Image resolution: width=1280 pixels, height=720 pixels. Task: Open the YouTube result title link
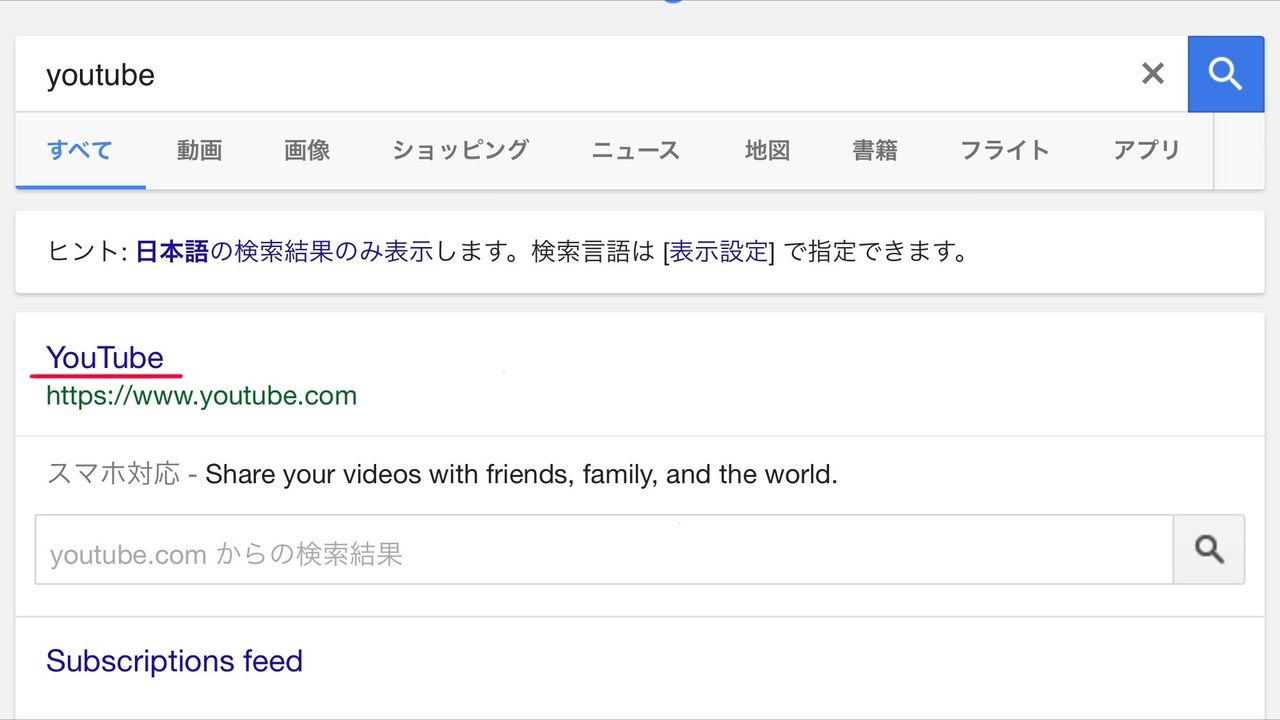pyautogui.click(x=105, y=357)
